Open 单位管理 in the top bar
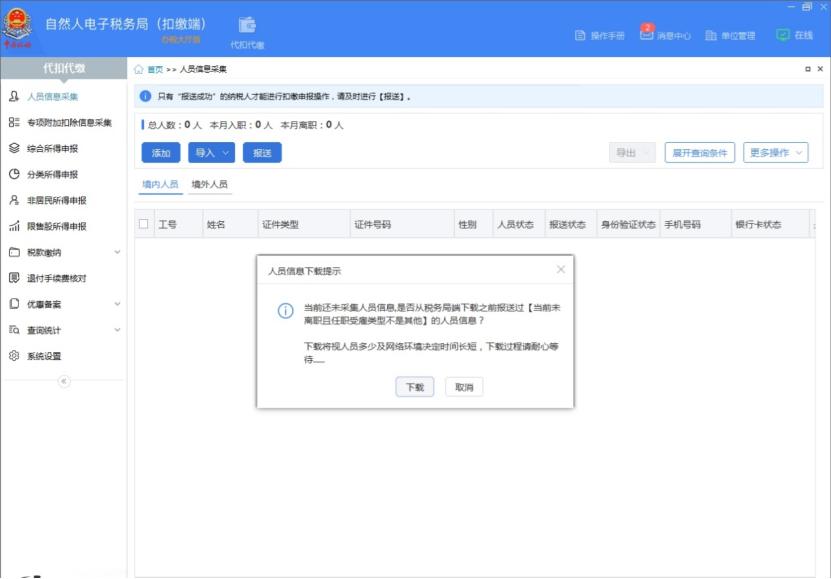The image size is (831, 579). (732, 33)
